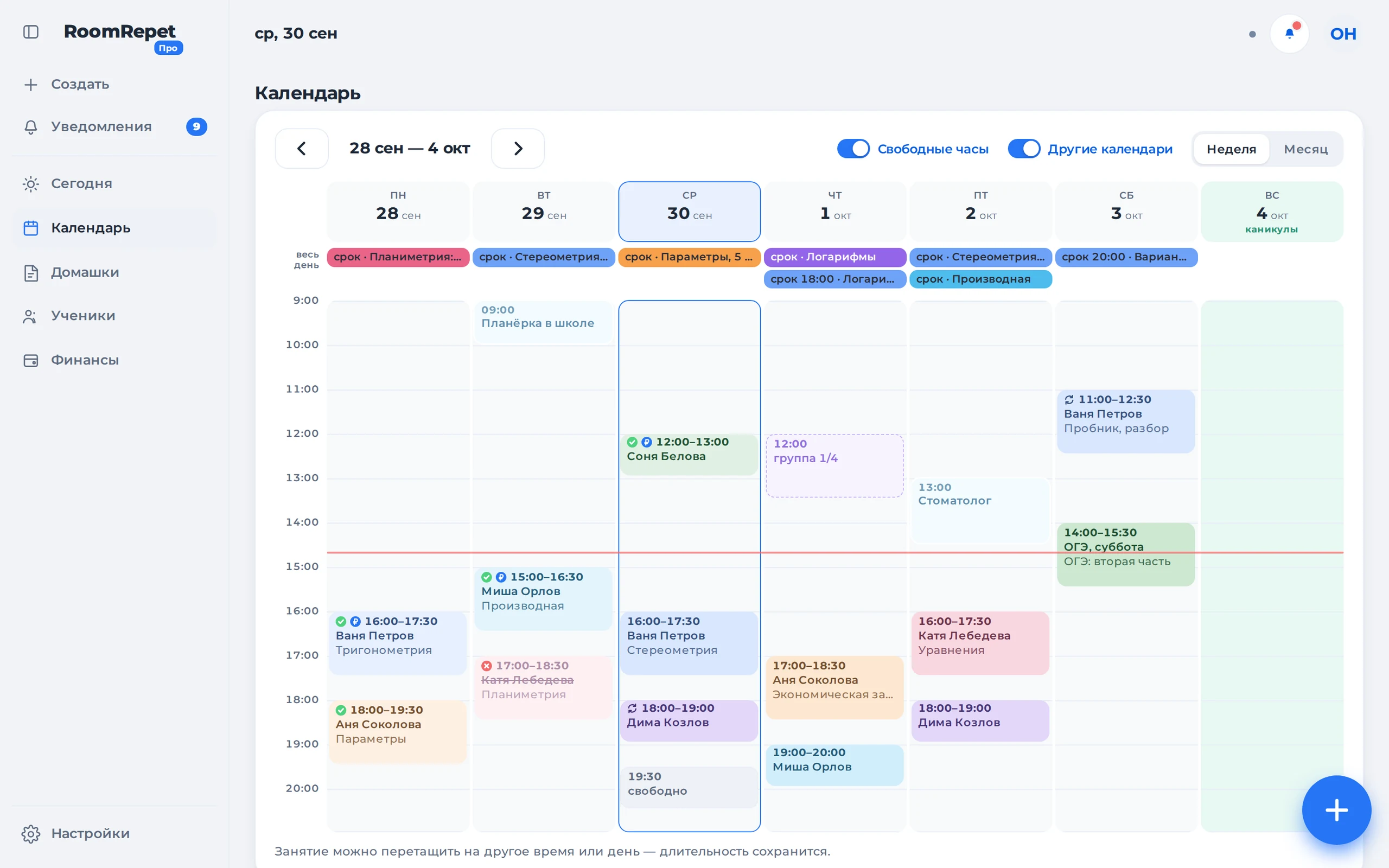Toggle the Другие календари switch
This screenshot has width=1389, height=868.
(x=1024, y=149)
